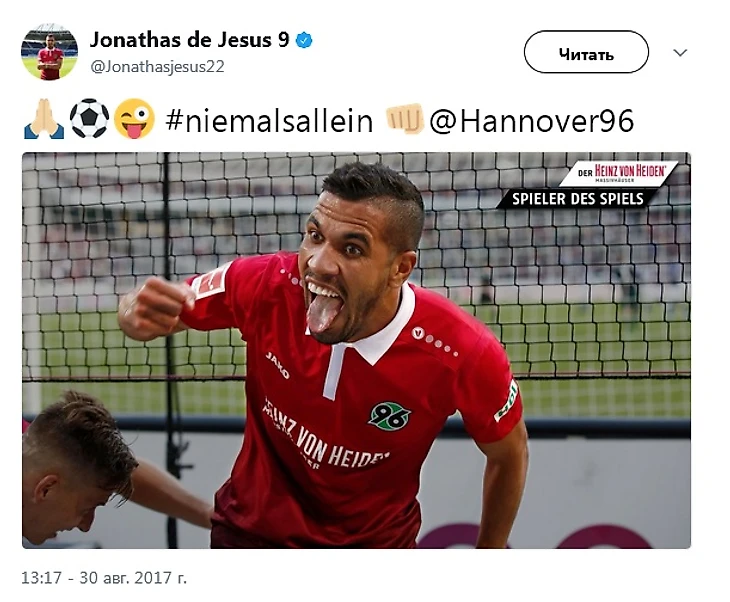Click the Jonathas de Jesus profile avatar
The height and width of the screenshot is (602, 730).
coord(49,52)
